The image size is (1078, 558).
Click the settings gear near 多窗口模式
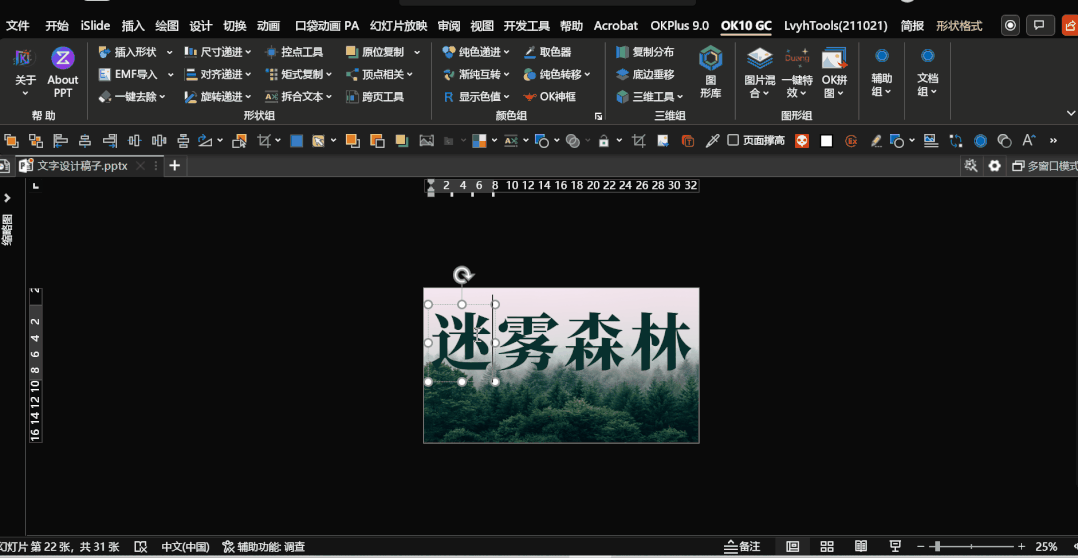tap(994, 166)
